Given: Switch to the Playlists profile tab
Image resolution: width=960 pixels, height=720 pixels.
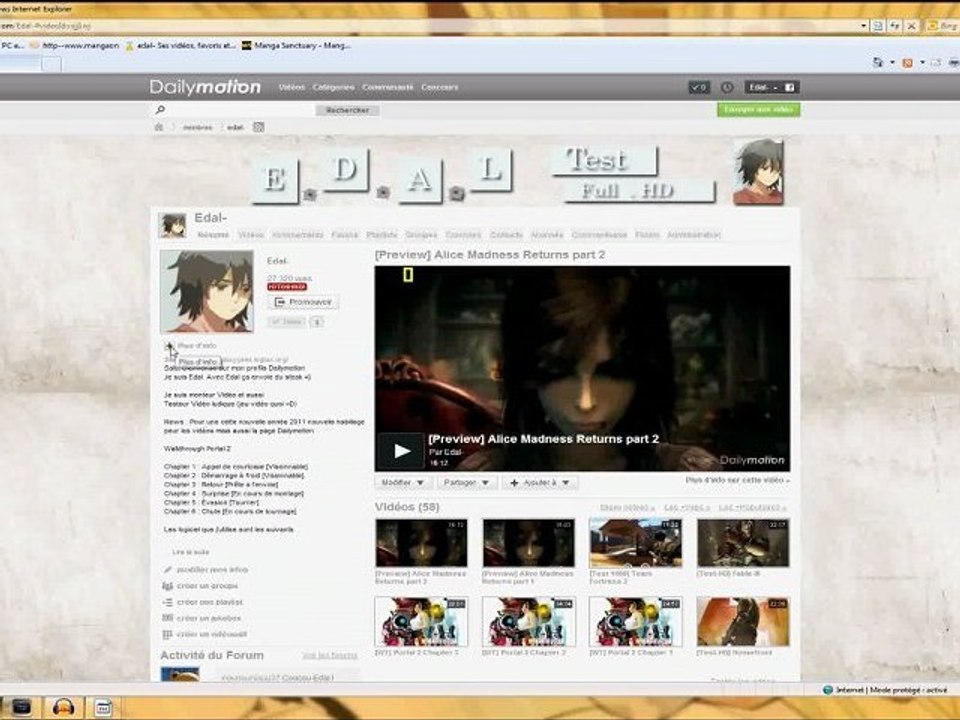Looking at the screenshot, I should (x=381, y=235).
